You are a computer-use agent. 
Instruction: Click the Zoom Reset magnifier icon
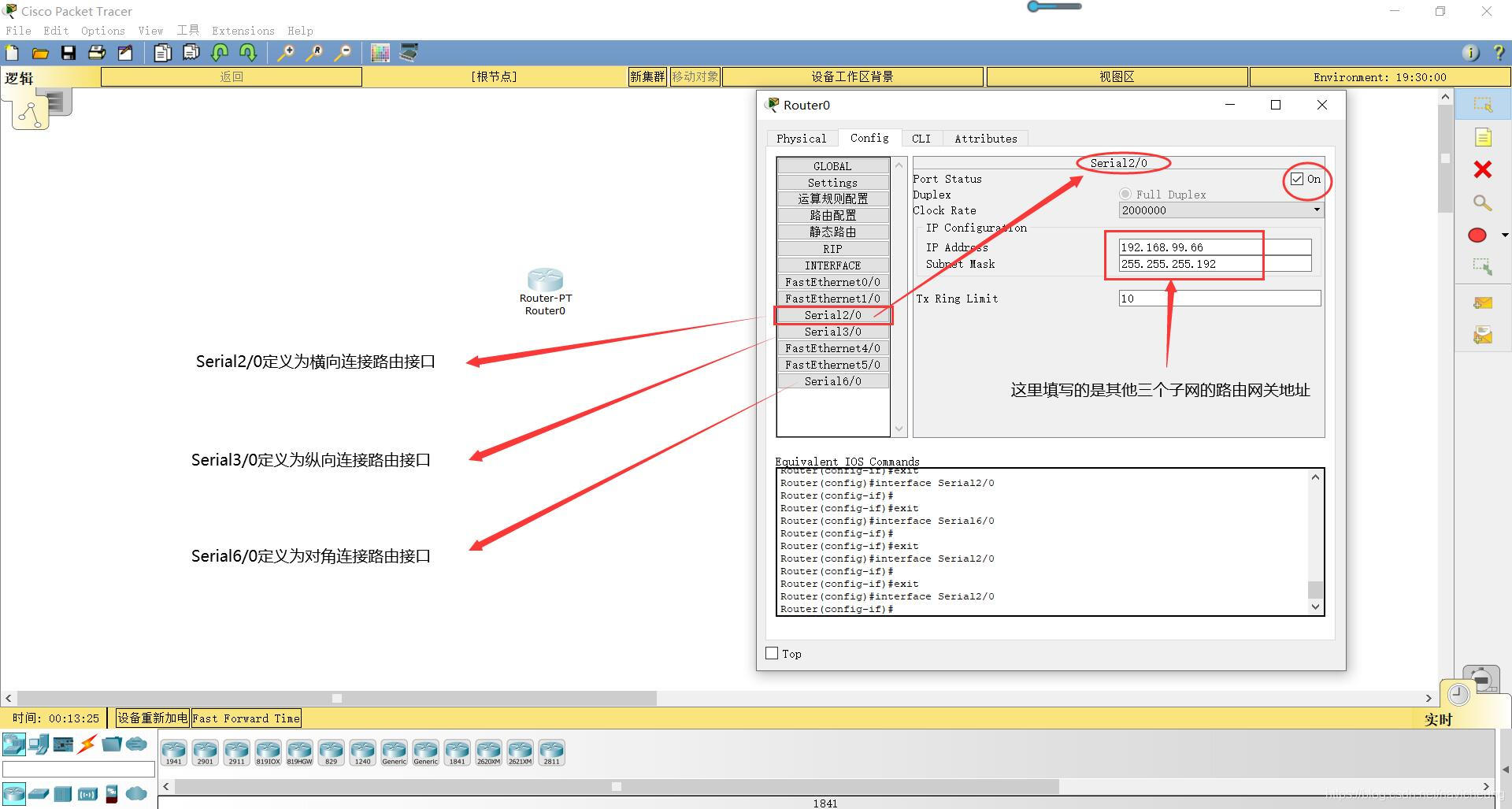pos(314,53)
